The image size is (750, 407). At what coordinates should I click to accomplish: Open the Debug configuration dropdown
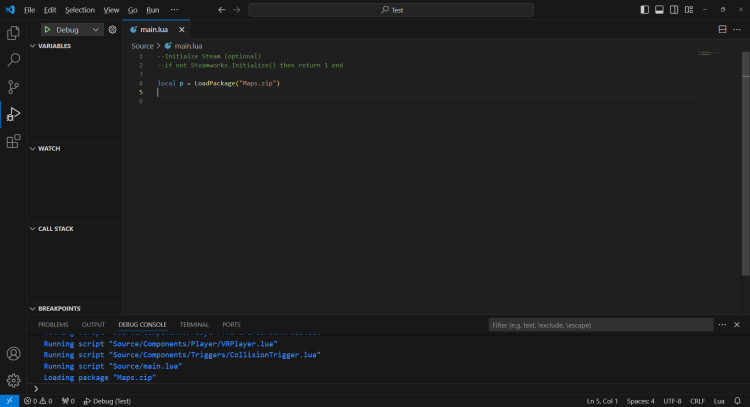click(96, 30)
